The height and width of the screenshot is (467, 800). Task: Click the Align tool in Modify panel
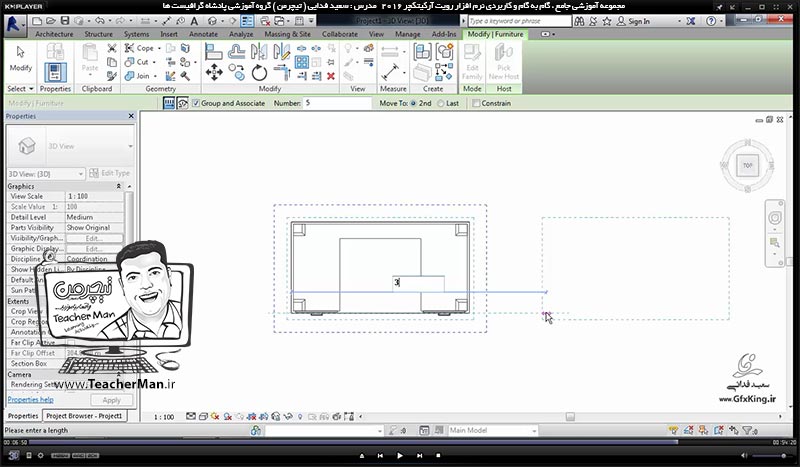click(x=213, y=52)
